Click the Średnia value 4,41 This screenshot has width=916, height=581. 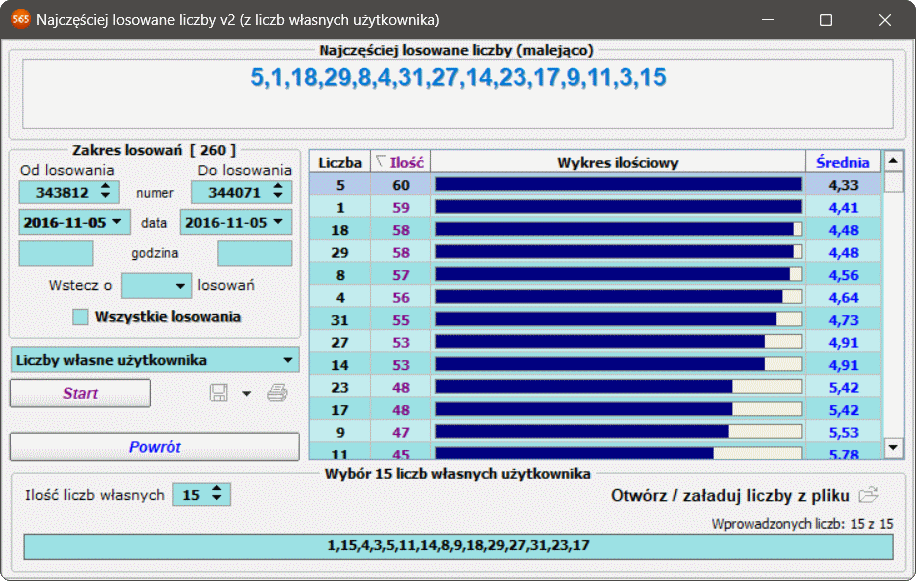click(843, 207)
